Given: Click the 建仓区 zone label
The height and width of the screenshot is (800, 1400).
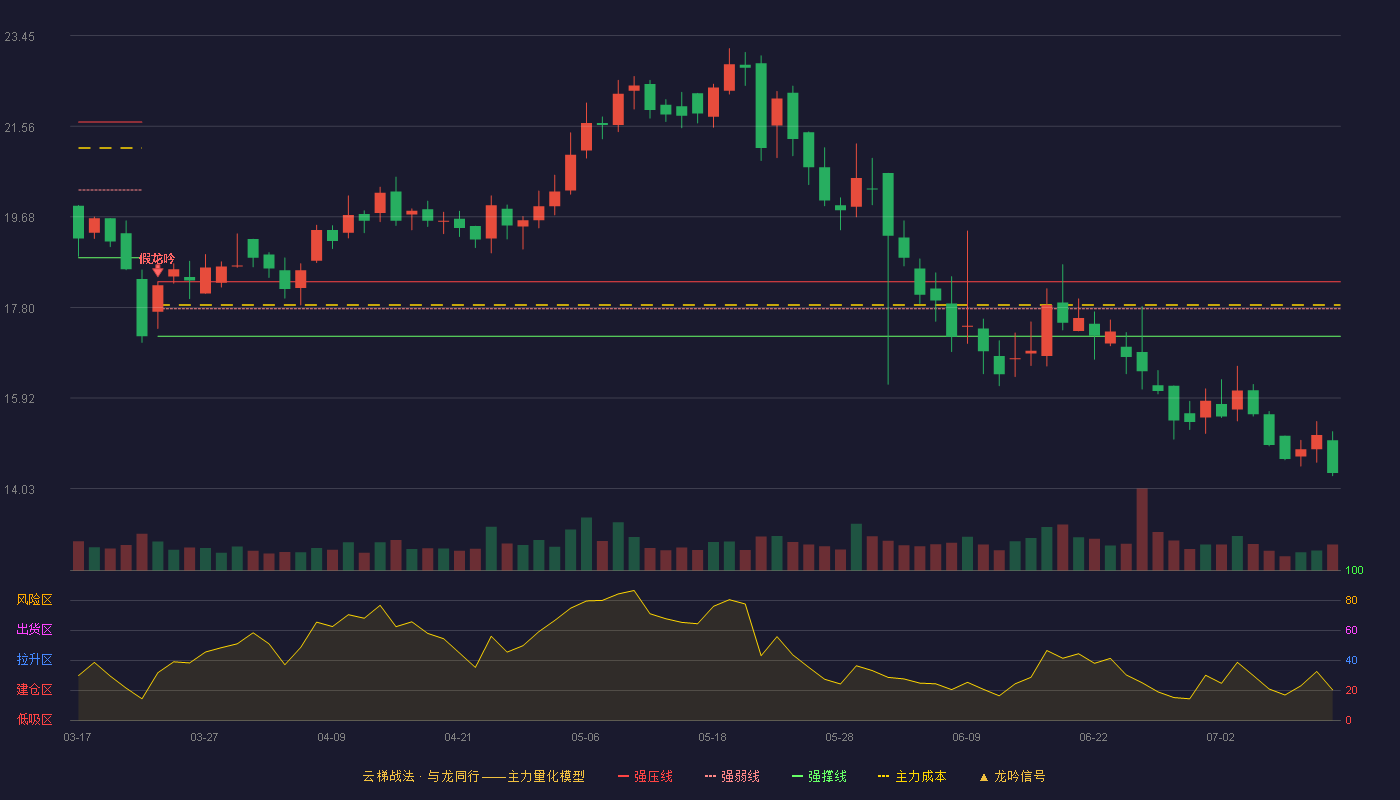Looking at the screenshot, I should pos(34,690).
